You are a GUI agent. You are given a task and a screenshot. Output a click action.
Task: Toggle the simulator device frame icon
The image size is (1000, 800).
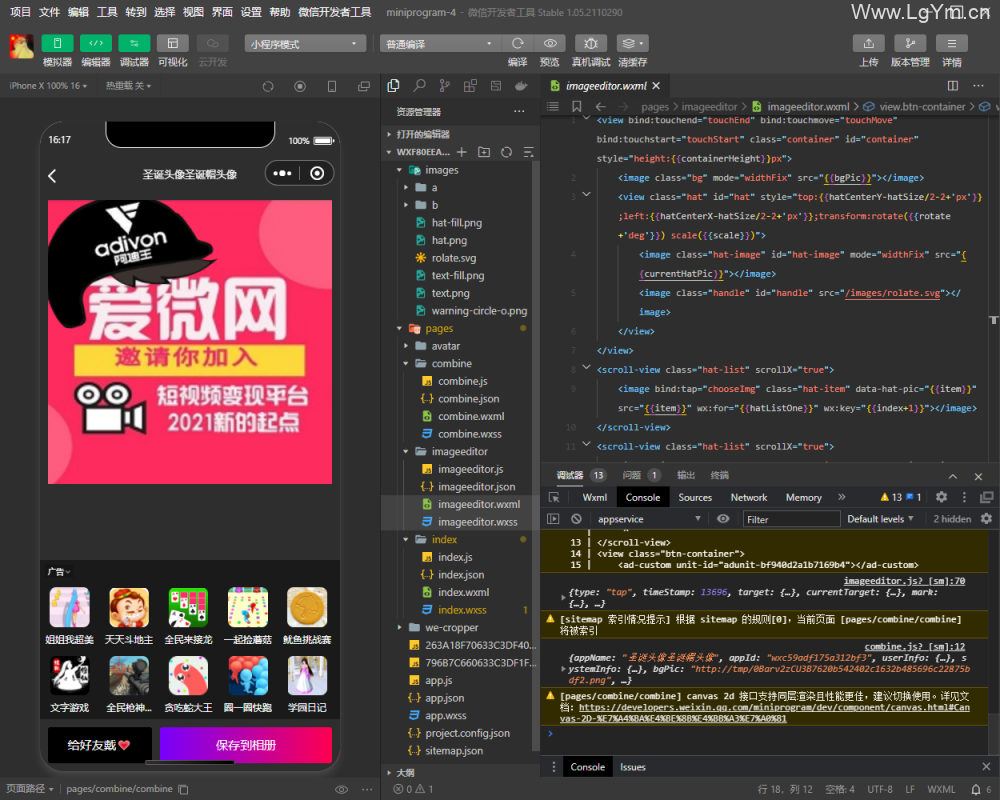[332, 86]
